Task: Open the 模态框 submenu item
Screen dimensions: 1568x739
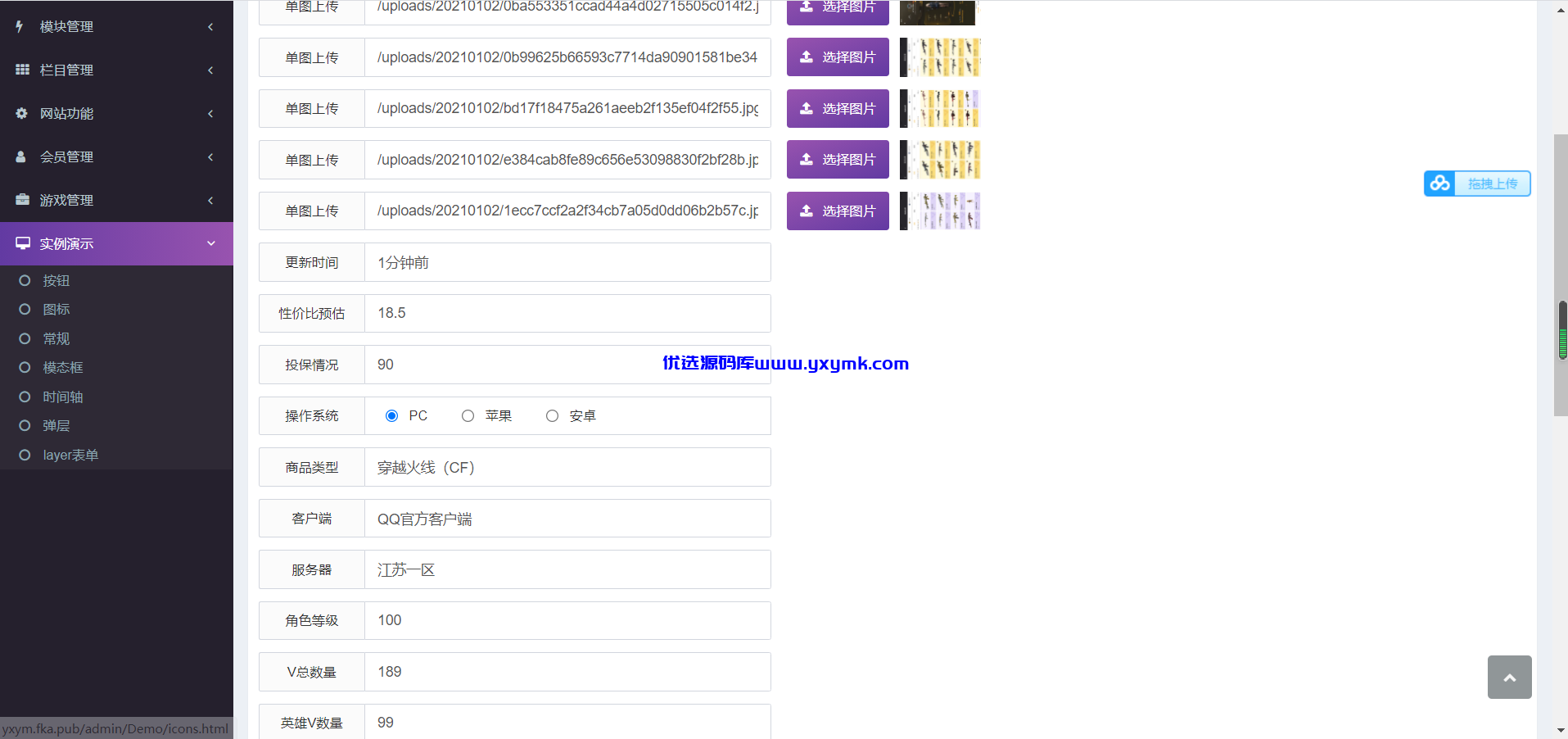Action: pyautogui.click(x=63, y=368)
